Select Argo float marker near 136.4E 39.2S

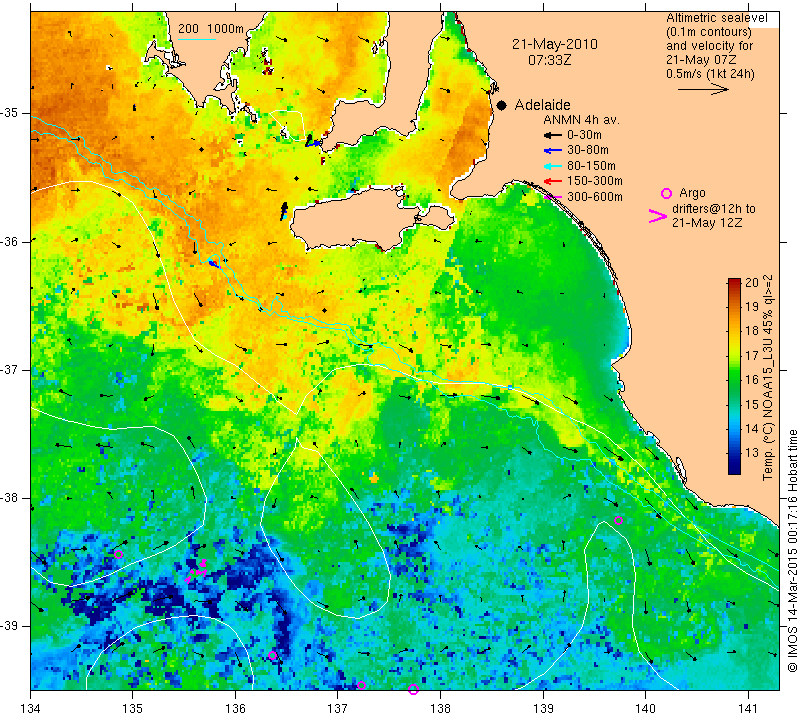pyautogui.click(x=272, y=655)
